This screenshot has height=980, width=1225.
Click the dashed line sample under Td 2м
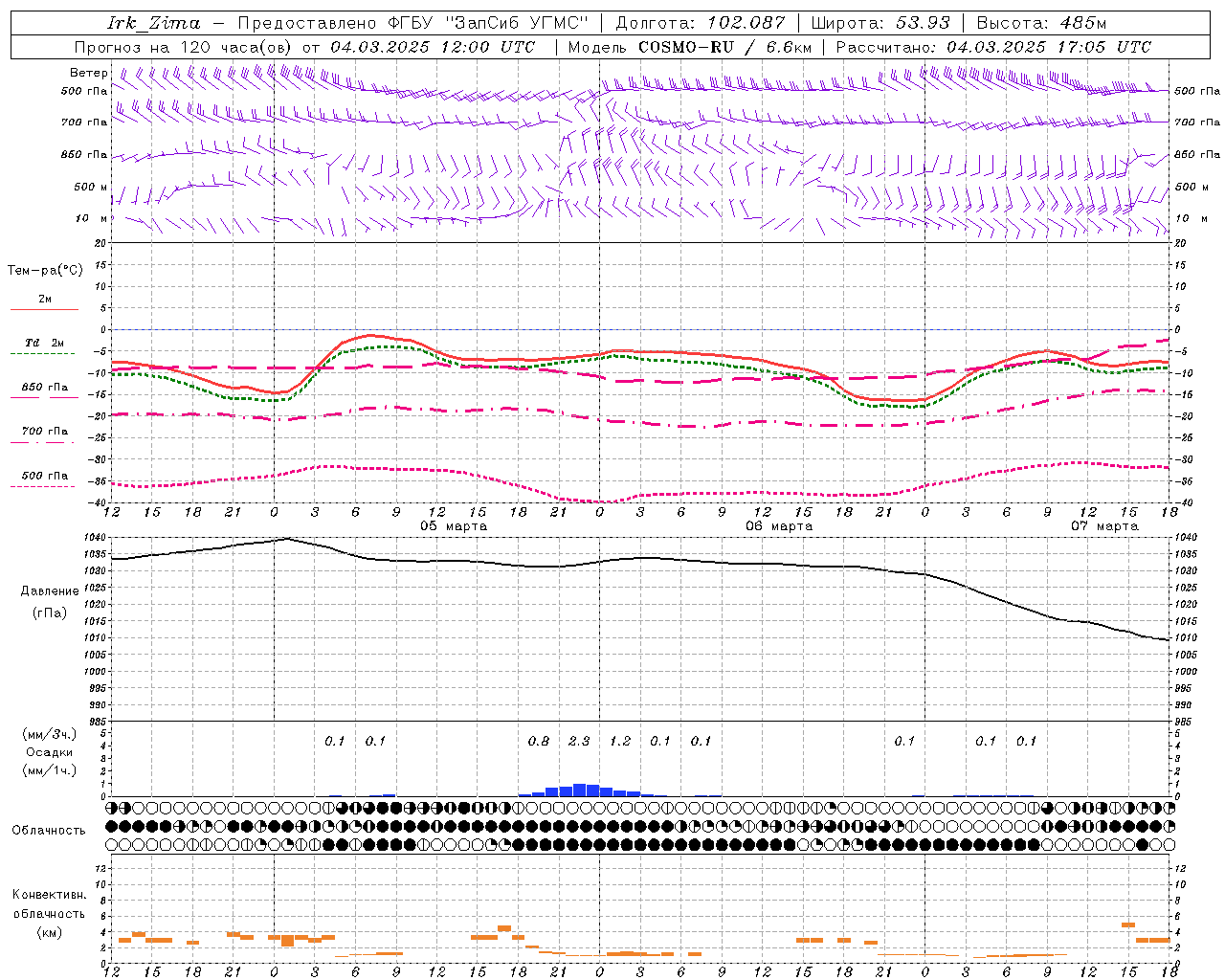[x=44, y=354]
